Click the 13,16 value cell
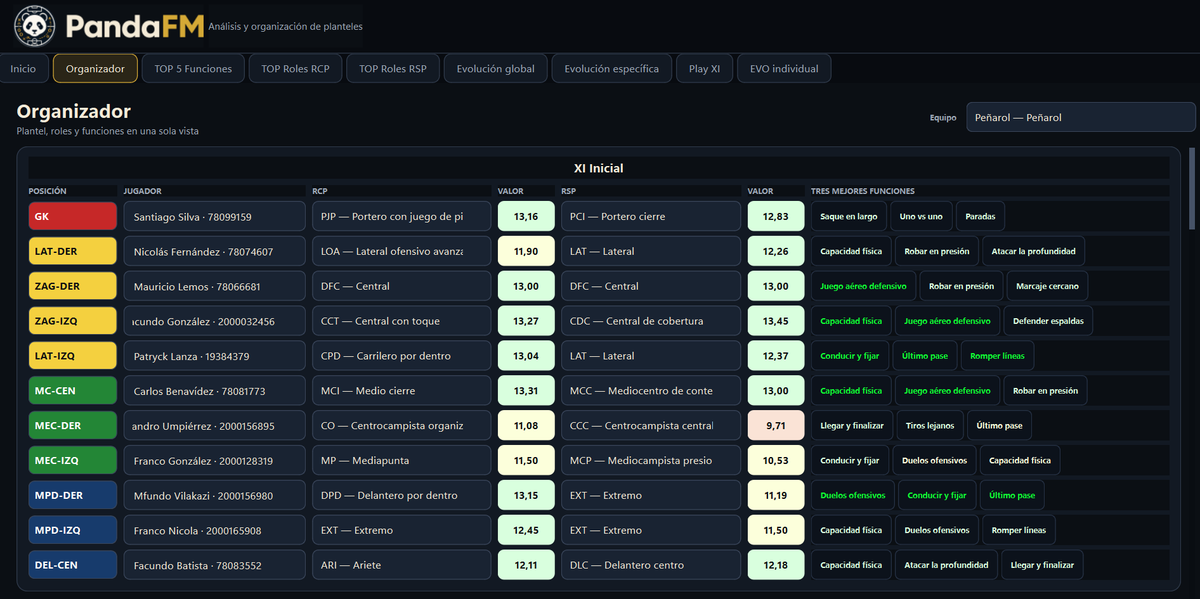This screenshot has height=599, width=1200. [x=526, y=217]
